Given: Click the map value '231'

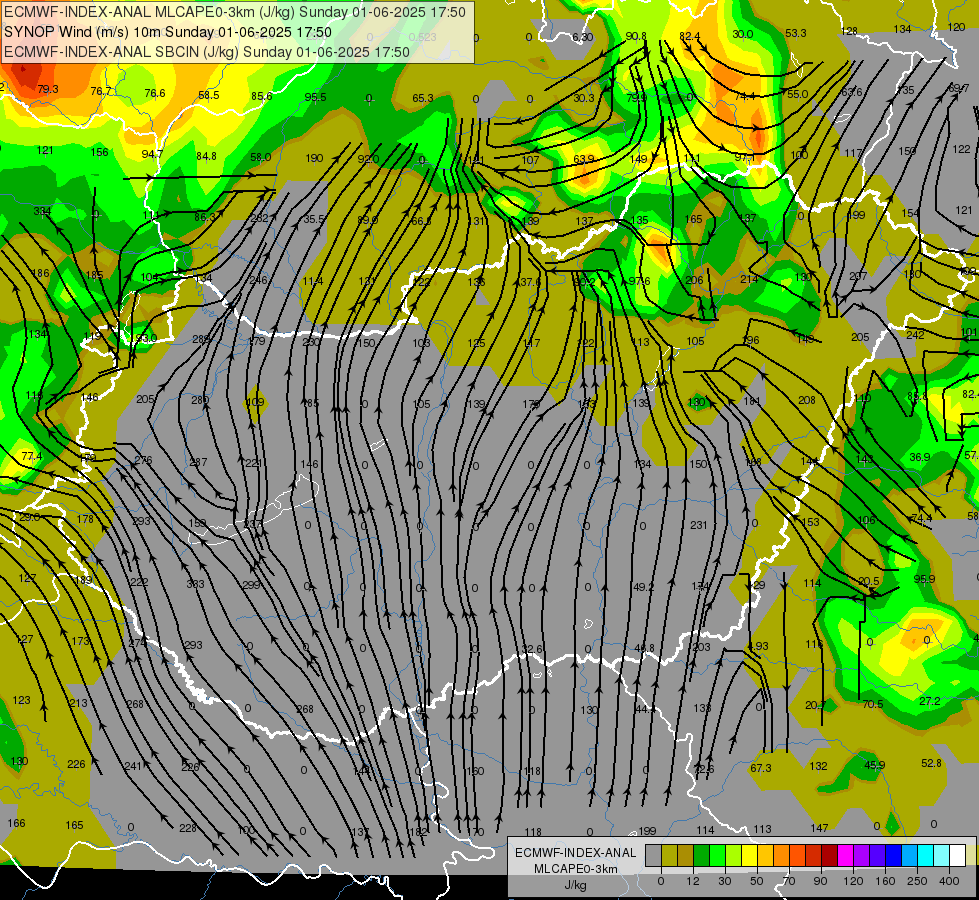Looking at the screenshot, I should point(699,525).
